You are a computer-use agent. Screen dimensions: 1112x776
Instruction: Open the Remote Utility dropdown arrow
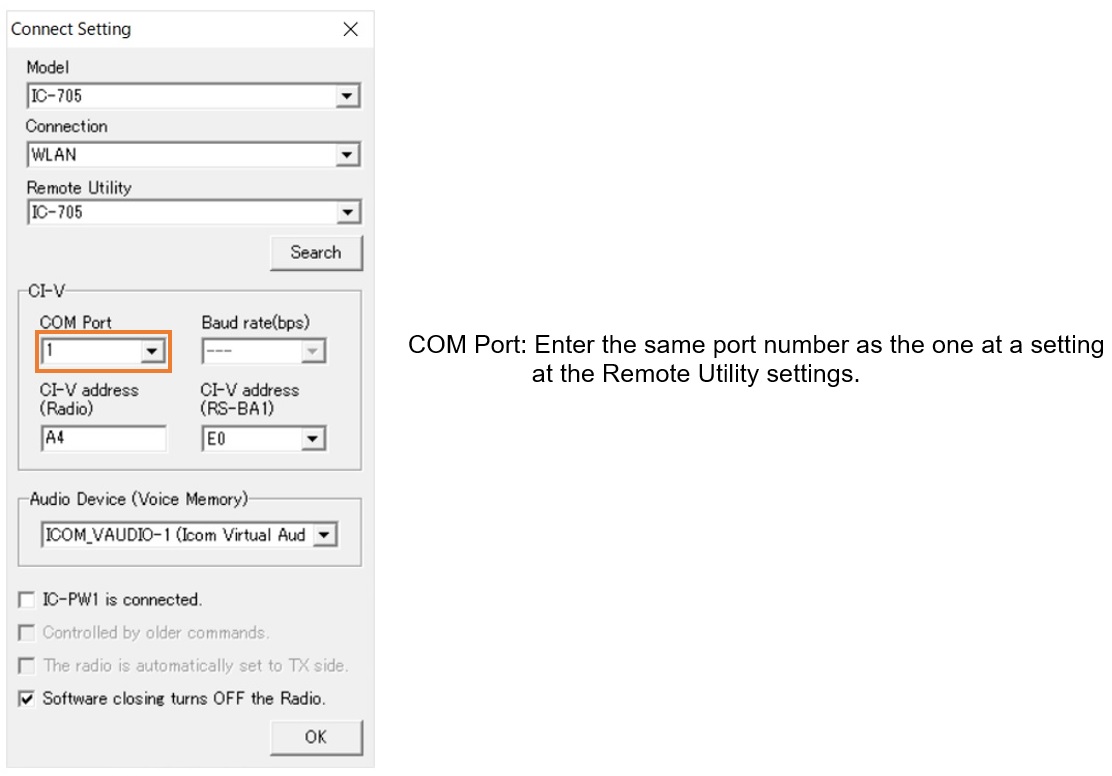347,212
